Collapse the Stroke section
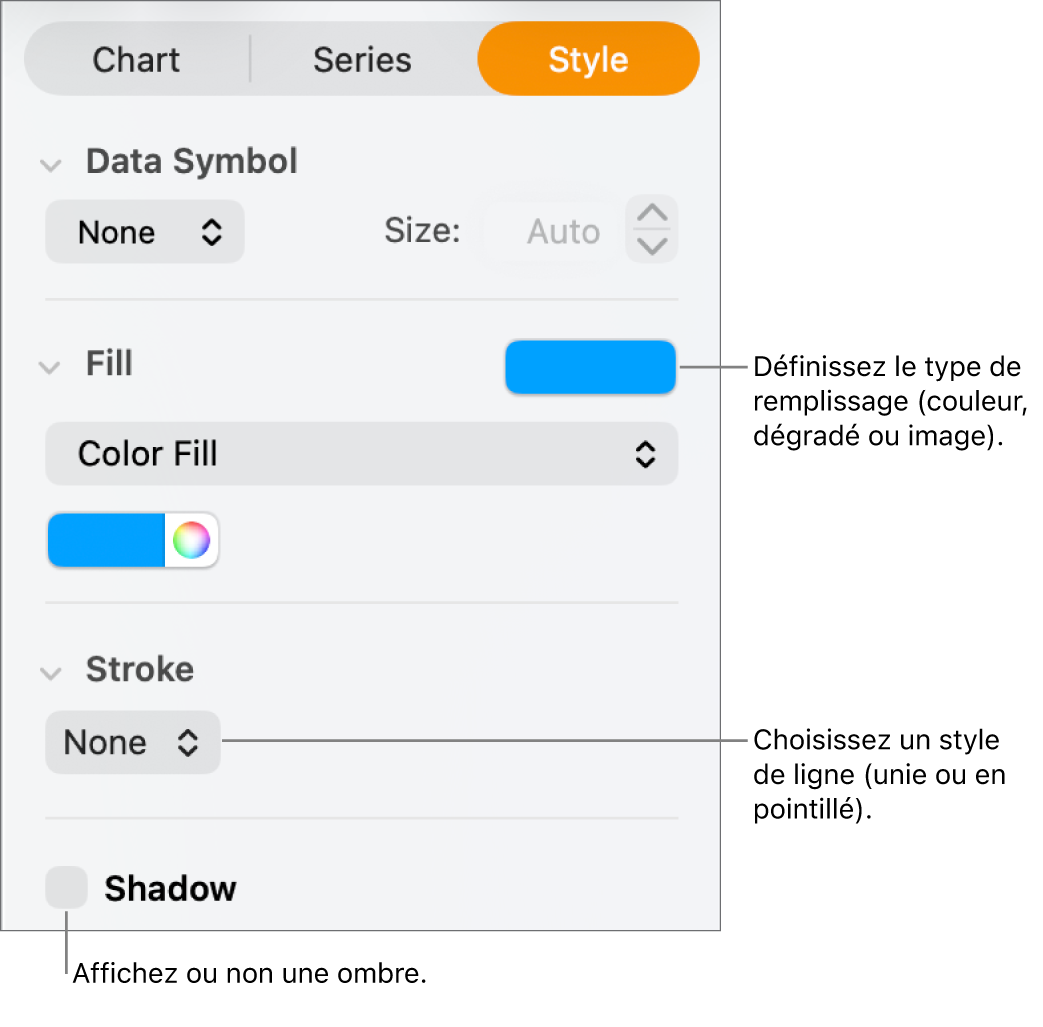1043x1027 pixels. [50, 673]
